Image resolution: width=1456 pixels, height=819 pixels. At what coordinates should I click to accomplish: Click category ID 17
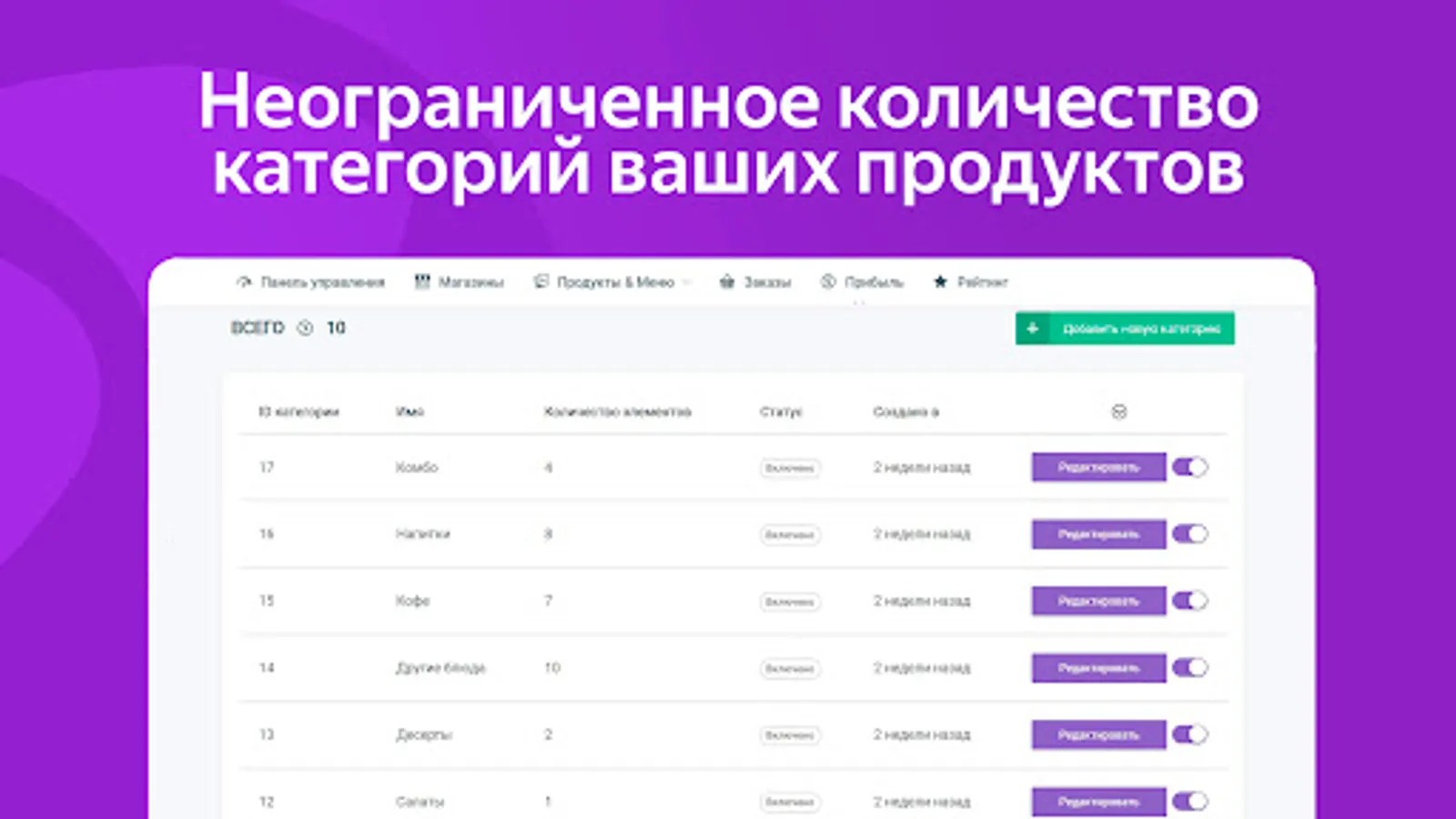point(267,467)
